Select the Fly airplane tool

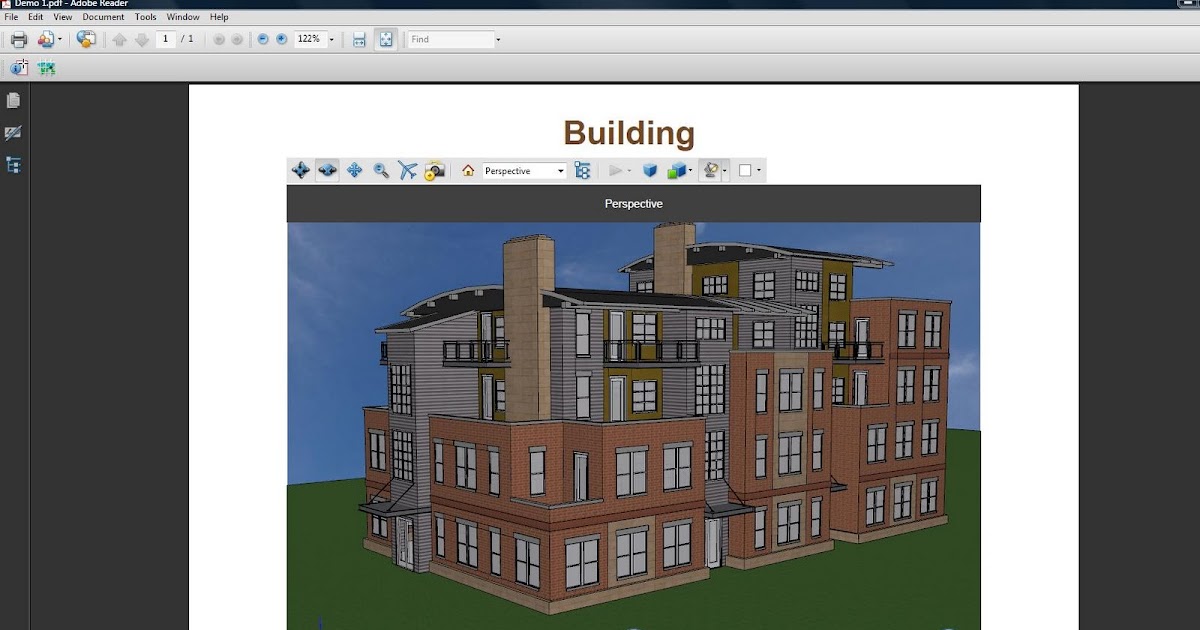[407, 170]
